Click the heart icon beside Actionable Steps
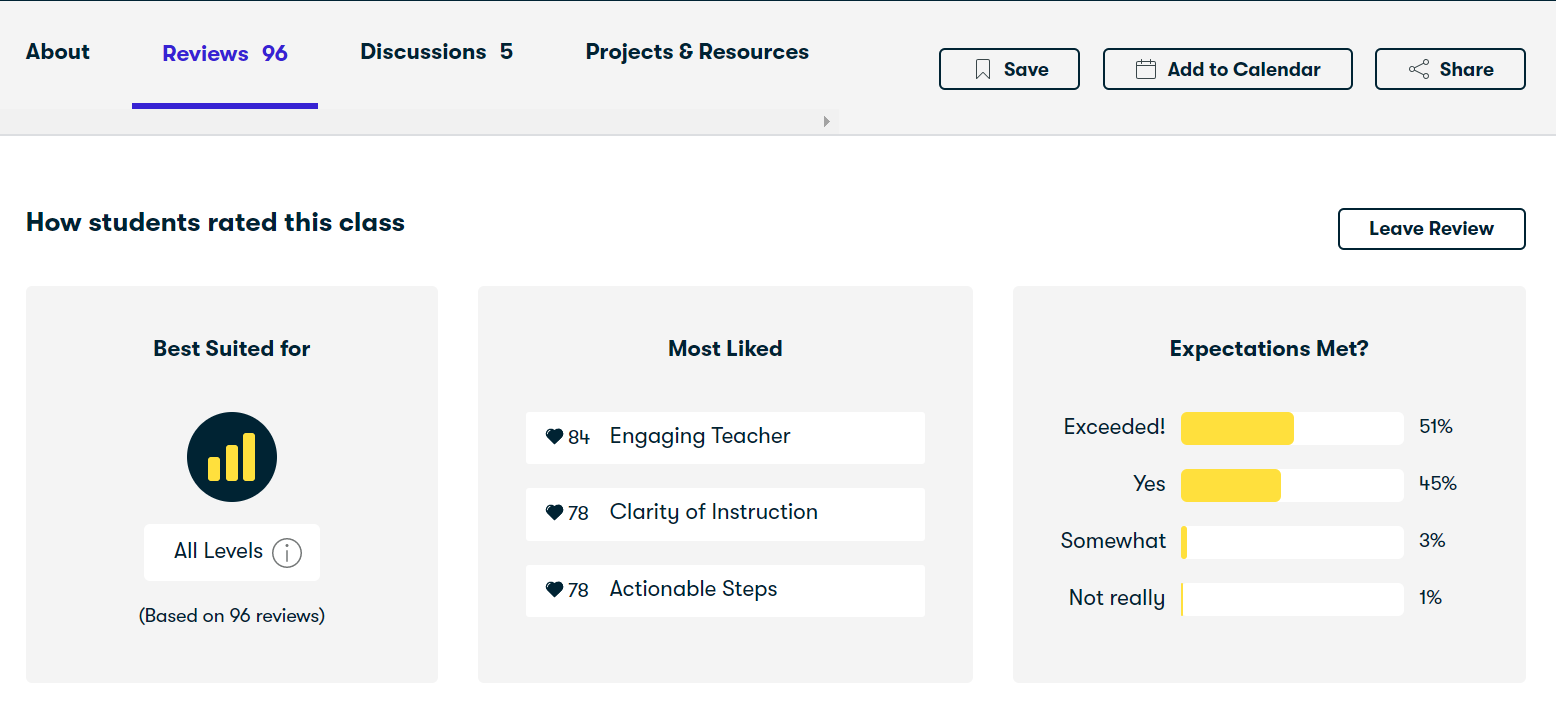Image resolution: width=1556 pixels, height=706 pixels. click(554, 590)
